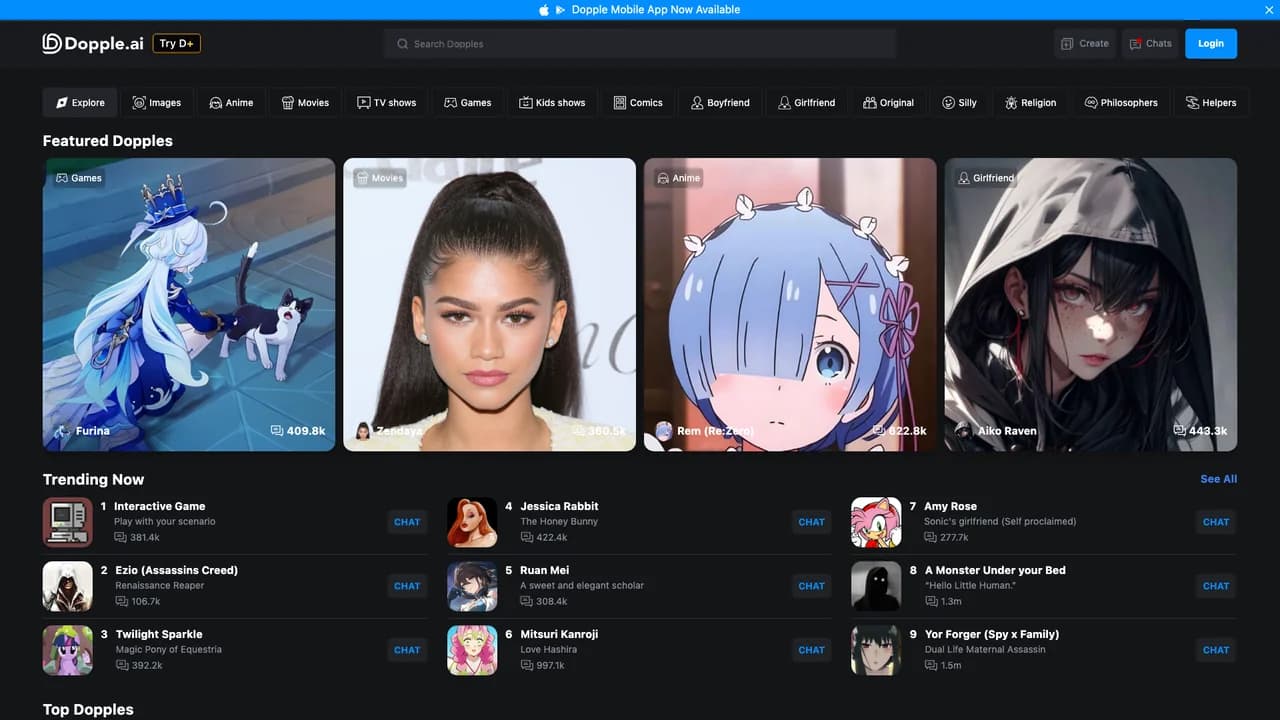Open the Boyfriend category

tap(720, 102)
